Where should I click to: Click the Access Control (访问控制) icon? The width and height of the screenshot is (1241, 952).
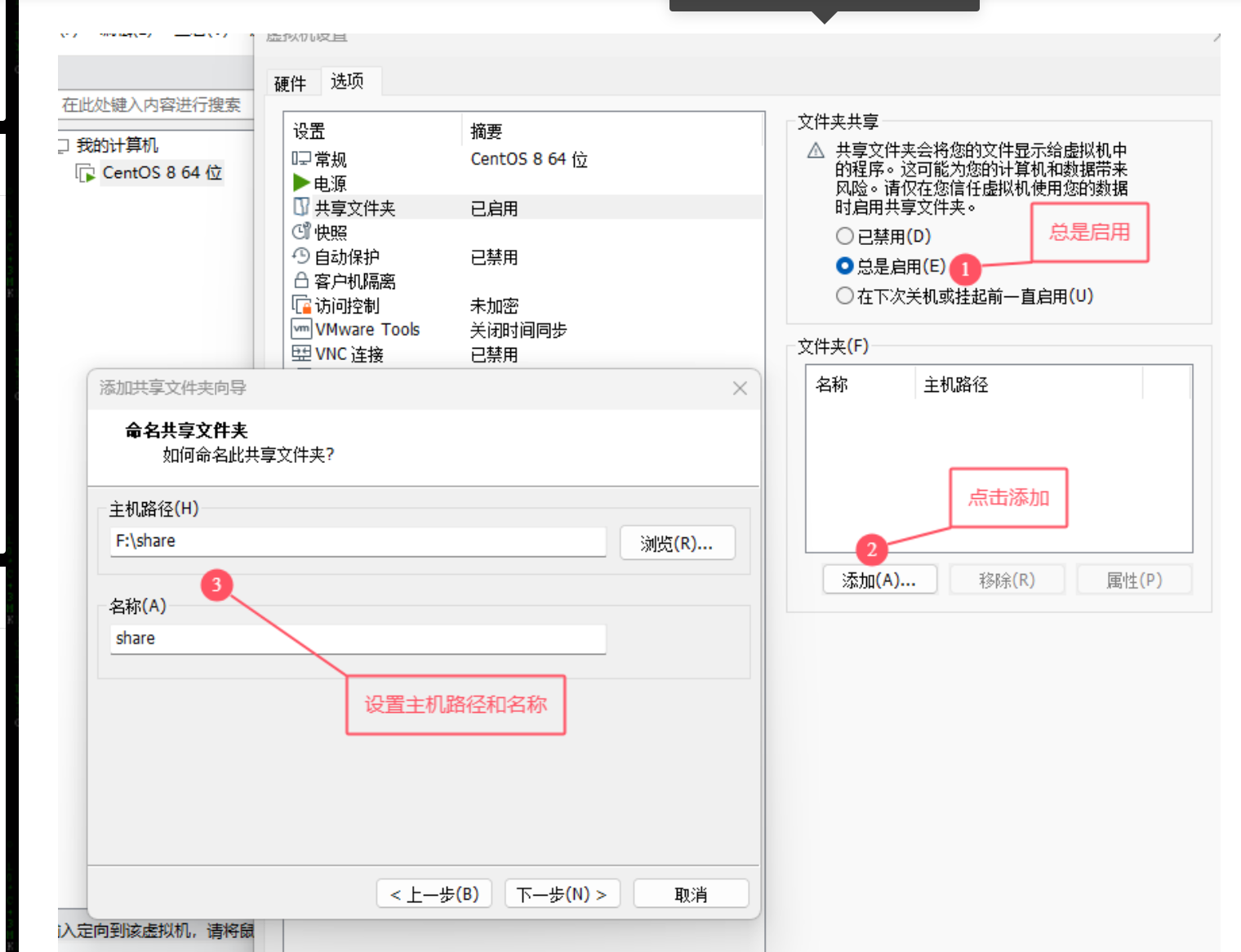(x=301, y=305)
